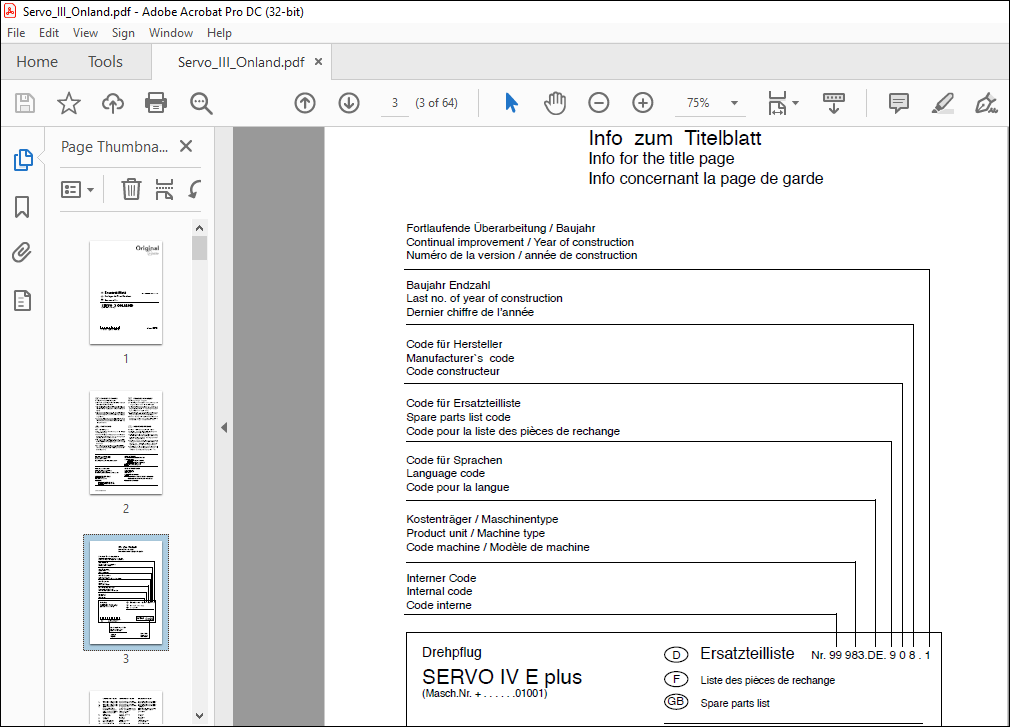Choose the Selection arrow tool
This screenshot has height=727, width=1010.
click(x=511, y=103)
